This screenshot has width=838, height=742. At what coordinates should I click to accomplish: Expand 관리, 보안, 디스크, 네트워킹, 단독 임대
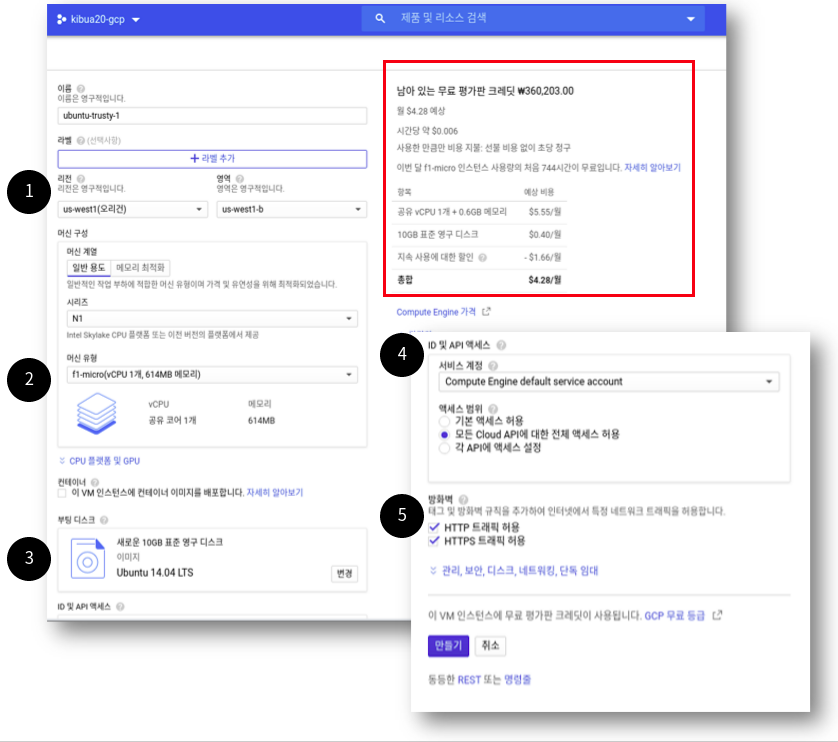(514, 571)
